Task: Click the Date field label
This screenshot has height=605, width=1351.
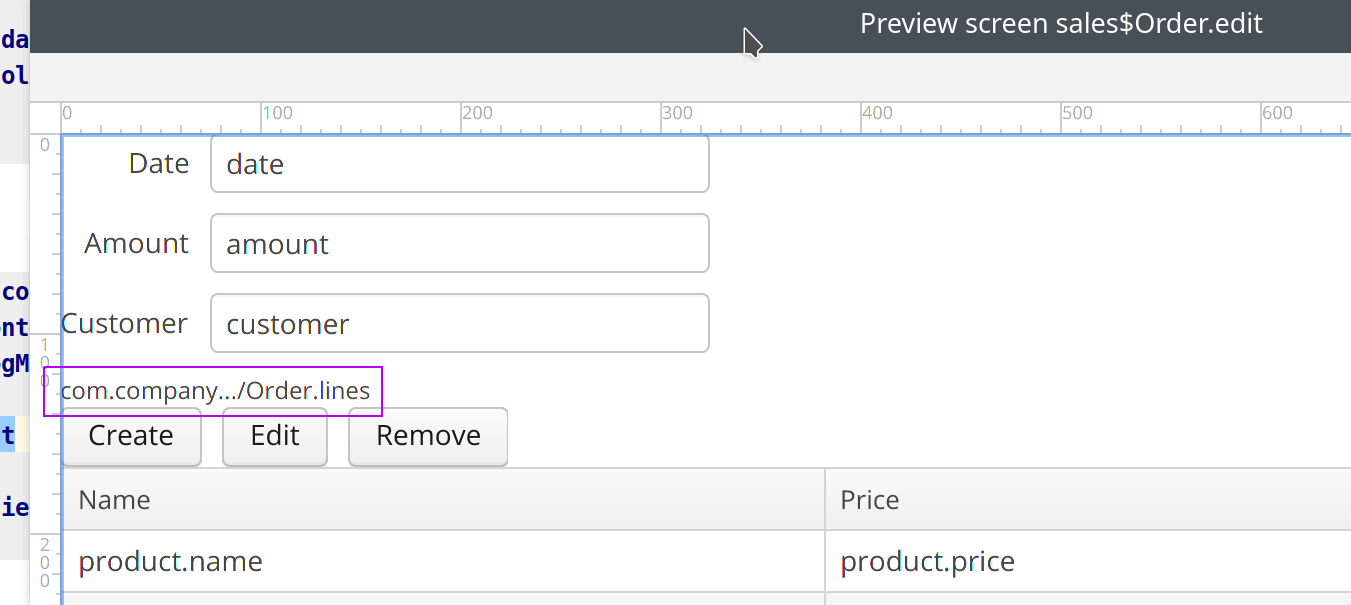Action: click(159, 164)
